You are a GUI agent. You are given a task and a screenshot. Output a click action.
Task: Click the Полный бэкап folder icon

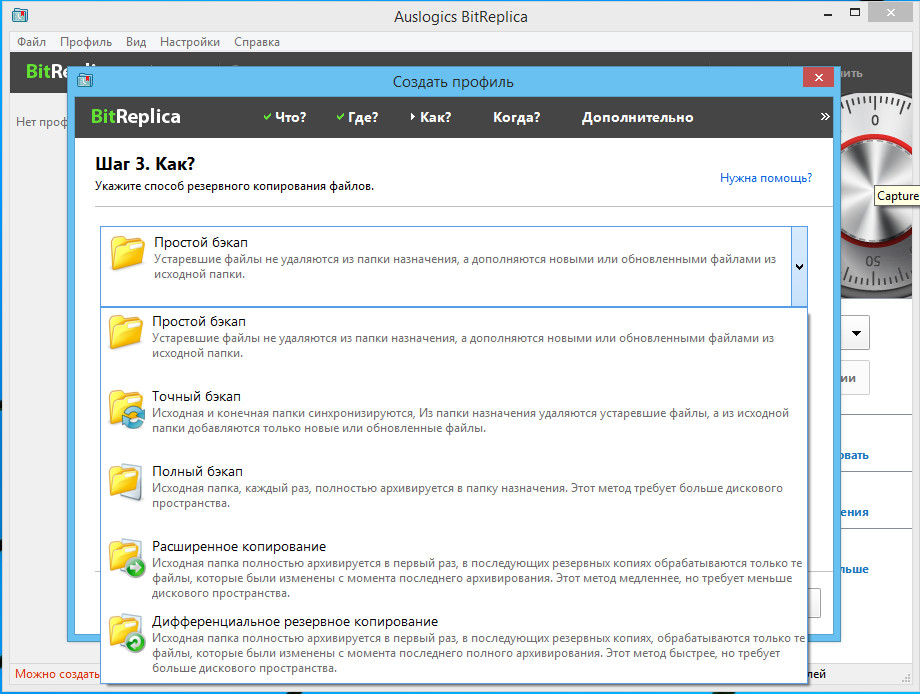tap(126, 482)
